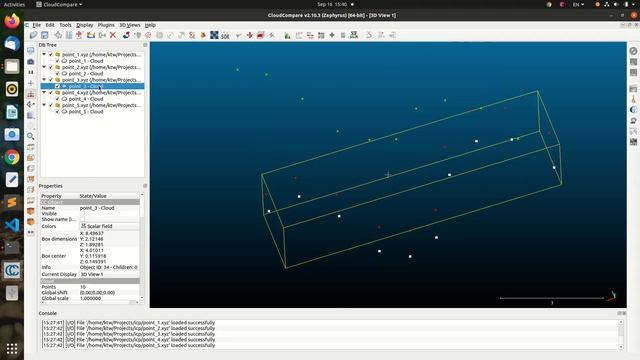Toggle the point_3 - Cloud checkbox
The height and width of the screenshot is (360, 640).
(57, 86)
